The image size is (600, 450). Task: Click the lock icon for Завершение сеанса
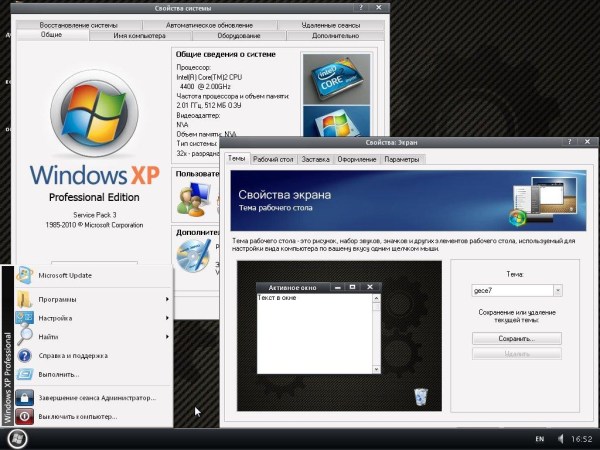coord(25,397)
